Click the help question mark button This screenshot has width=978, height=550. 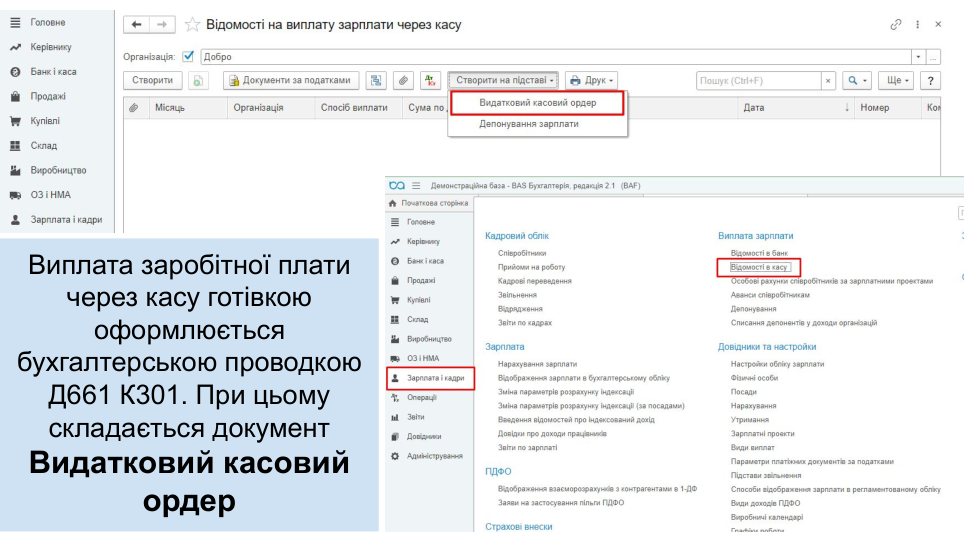(931, 81)
